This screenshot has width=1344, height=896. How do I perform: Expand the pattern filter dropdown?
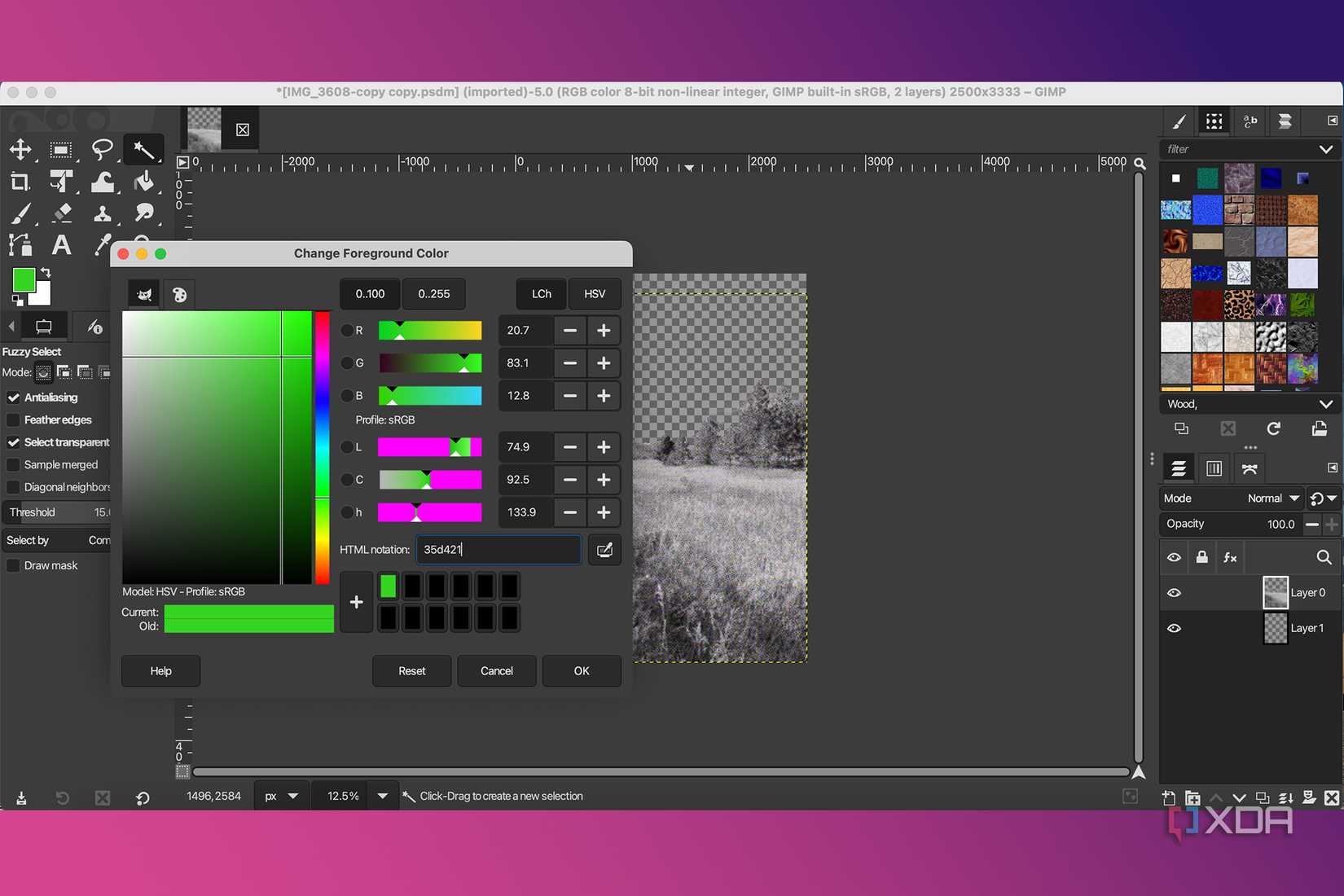(1327, 149)
